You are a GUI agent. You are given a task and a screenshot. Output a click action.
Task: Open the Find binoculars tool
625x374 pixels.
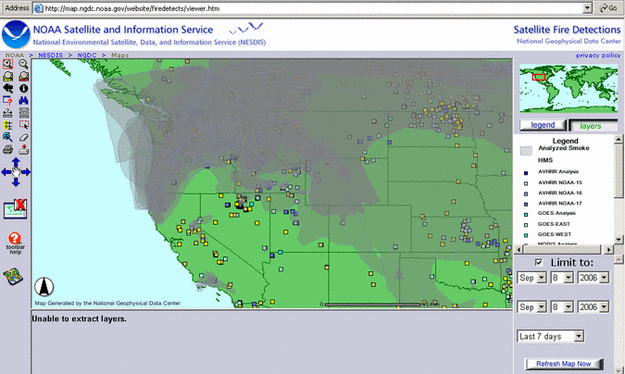point(24,100)
